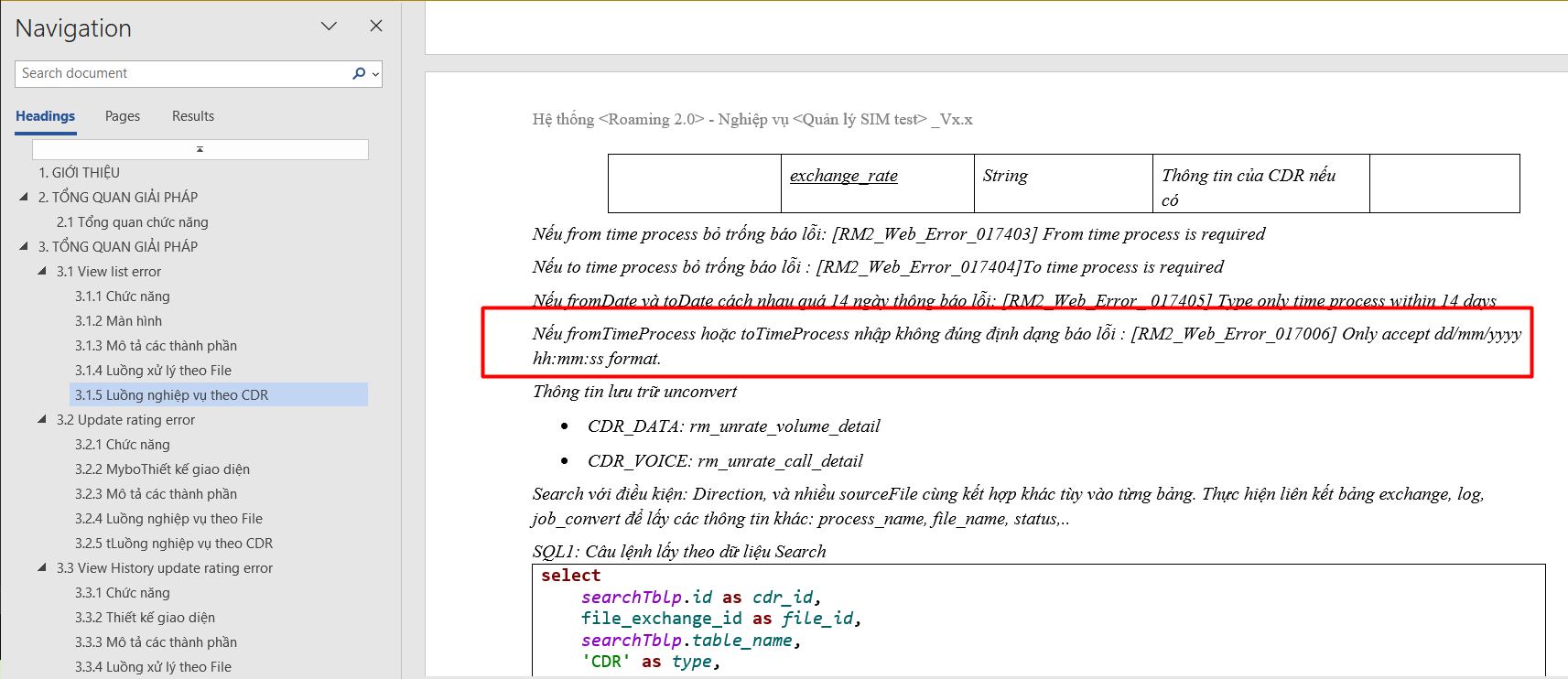Select heading 3.1.5 Luồng nghiệp vụ theo CDR
Screen dimensions: 1568x679
pyautogui.click(x=171, y=395)
